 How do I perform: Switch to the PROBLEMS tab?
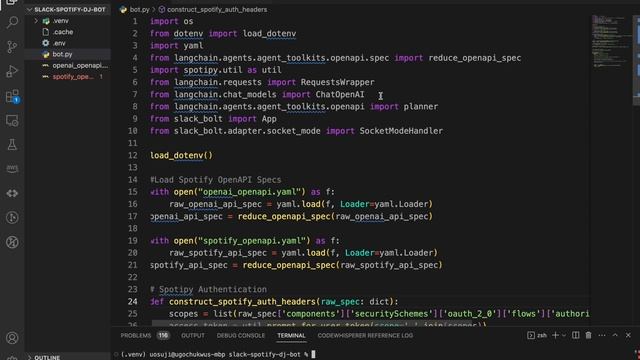click(x=136, y=335)
